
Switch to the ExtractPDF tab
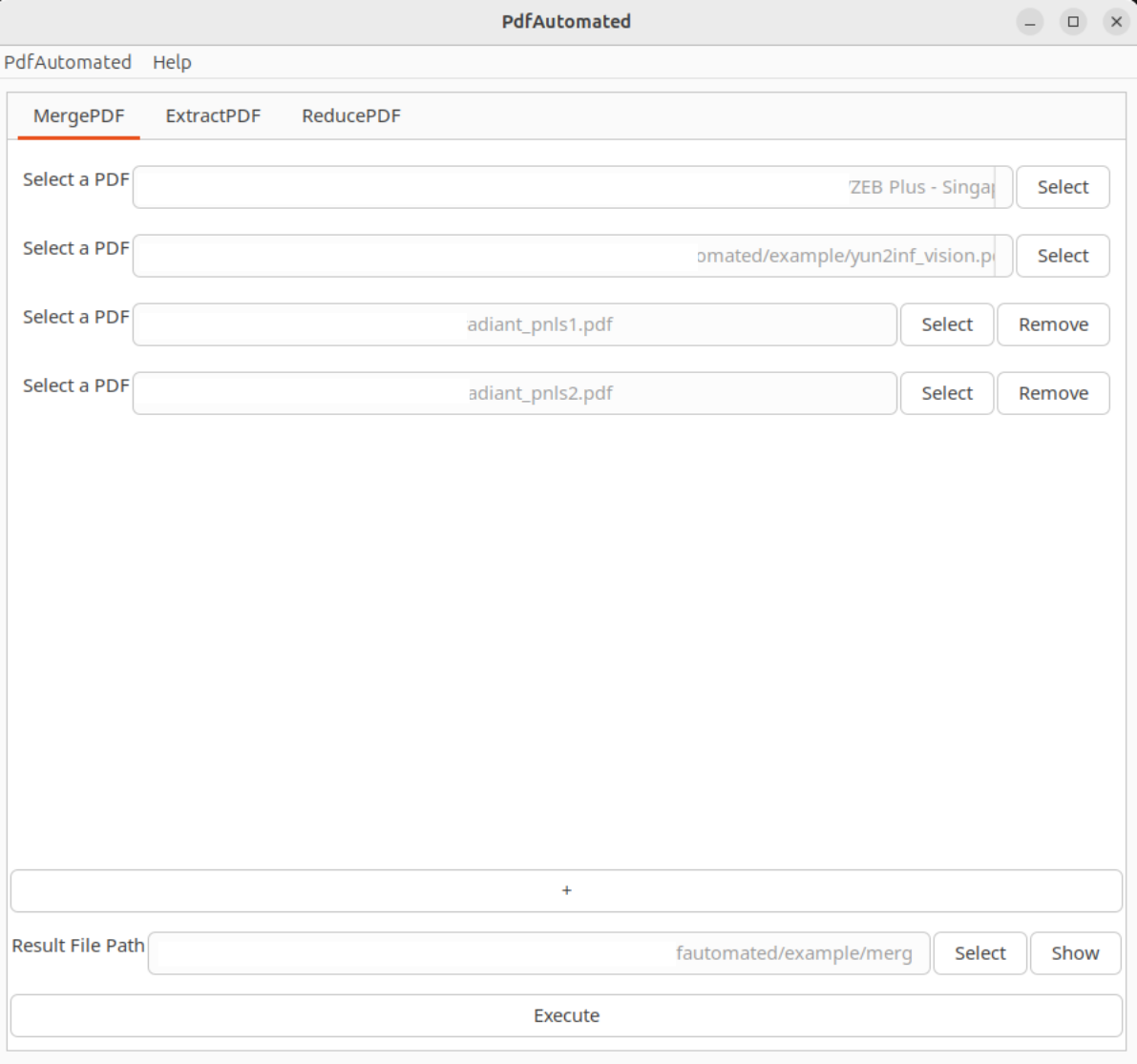tap(213, 115)
